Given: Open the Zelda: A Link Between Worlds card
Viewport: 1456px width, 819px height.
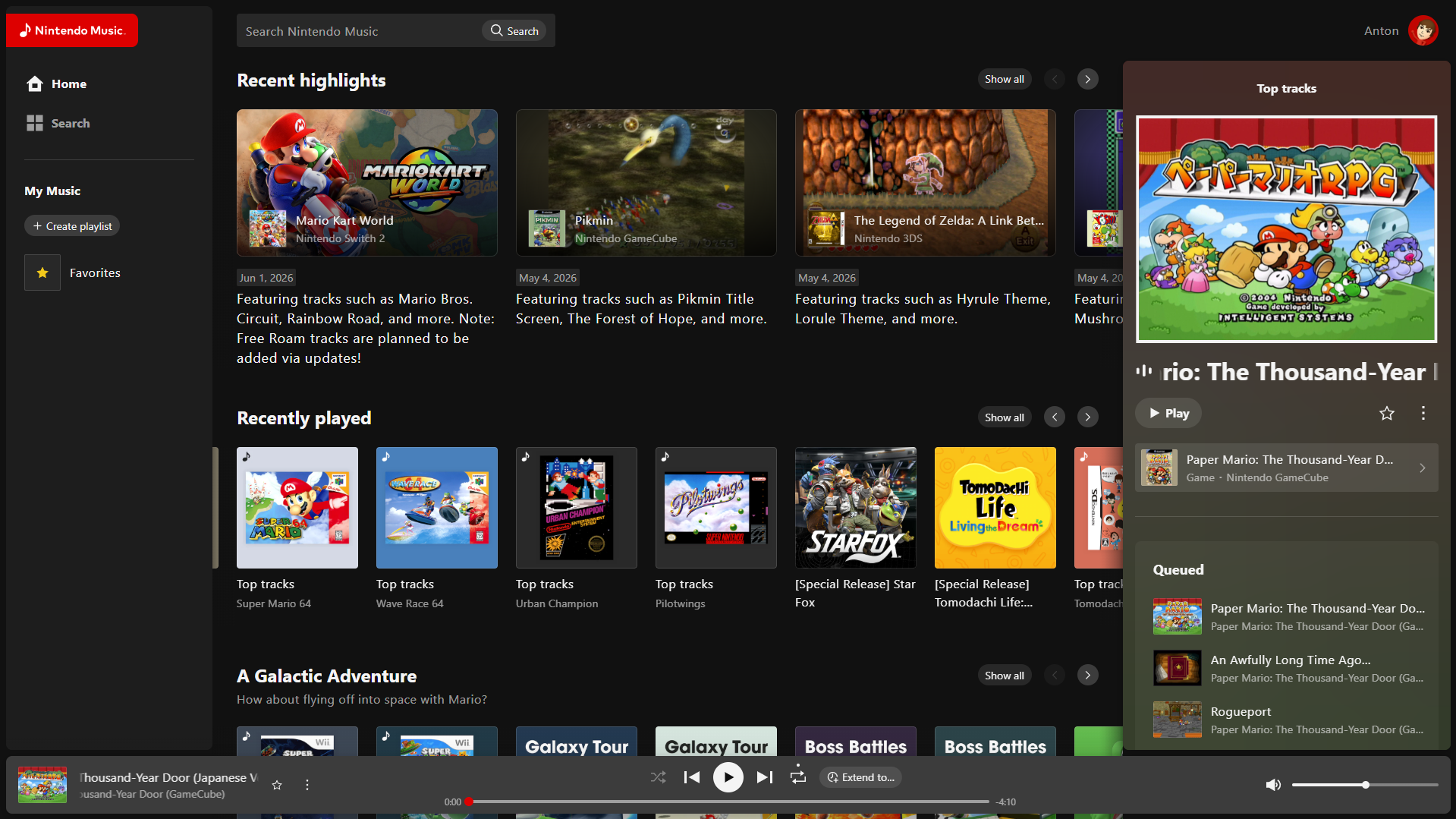Looking at the screenshot, I should point(926,182).
